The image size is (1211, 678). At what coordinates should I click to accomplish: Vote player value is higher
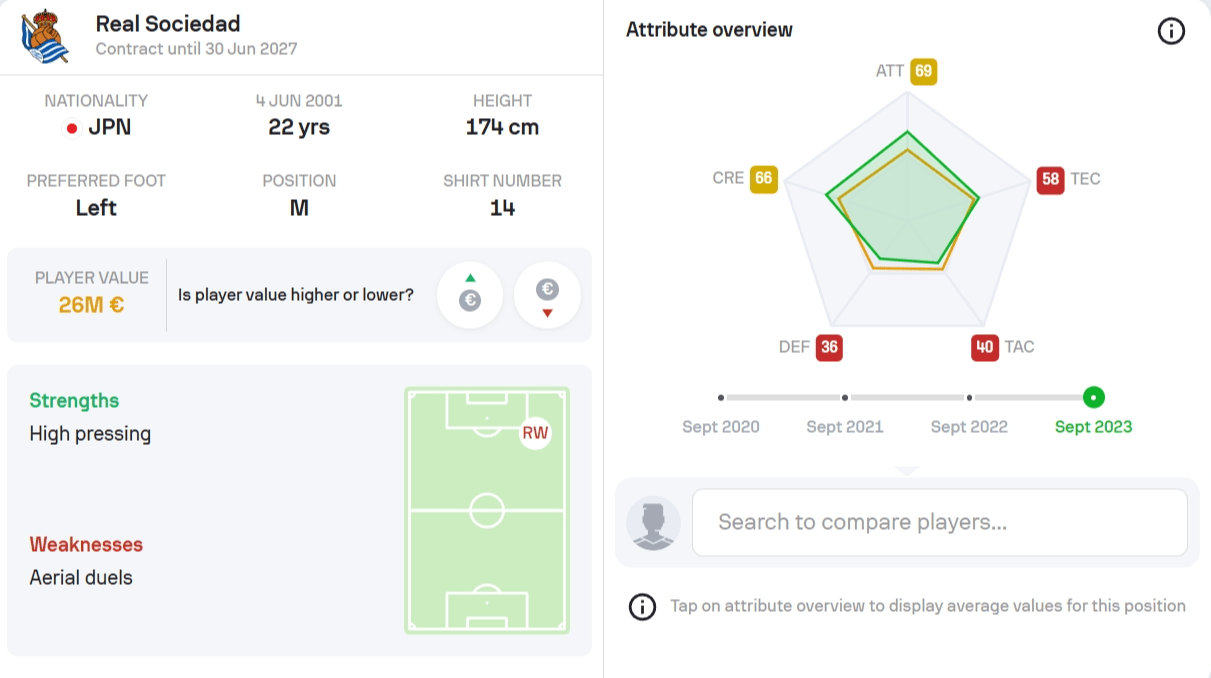click(470, 295)
